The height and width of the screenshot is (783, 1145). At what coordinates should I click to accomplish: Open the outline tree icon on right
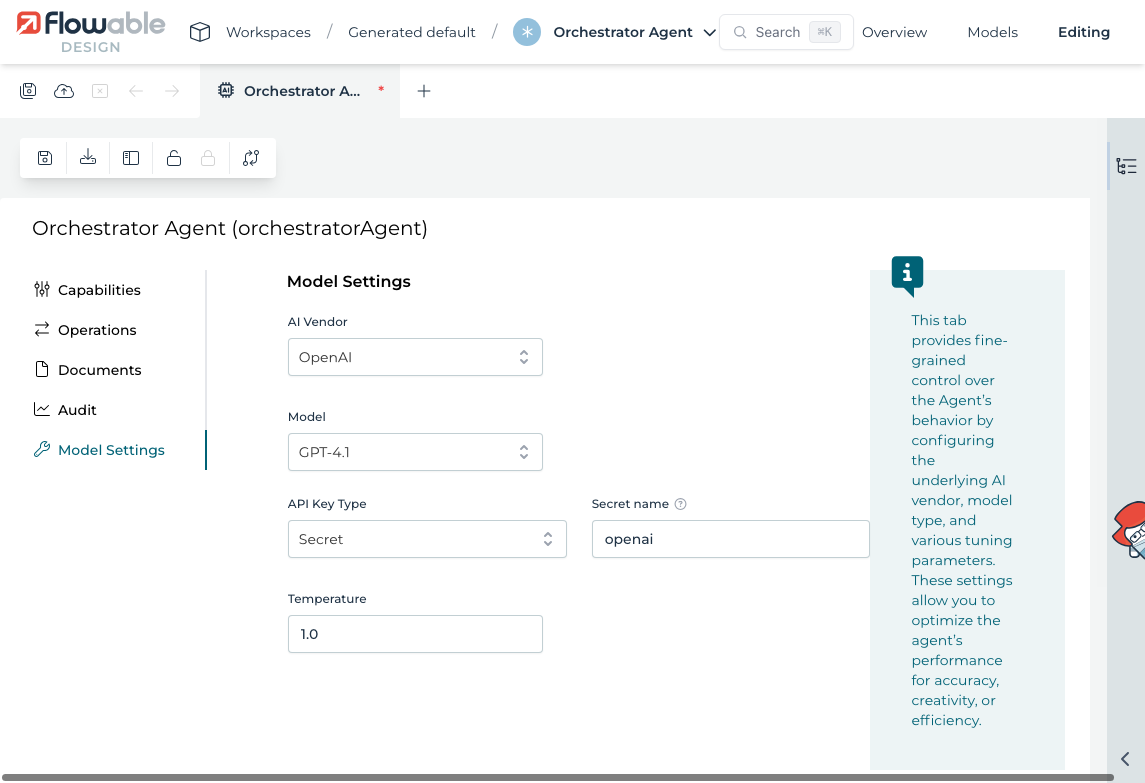click(1126, 167)
